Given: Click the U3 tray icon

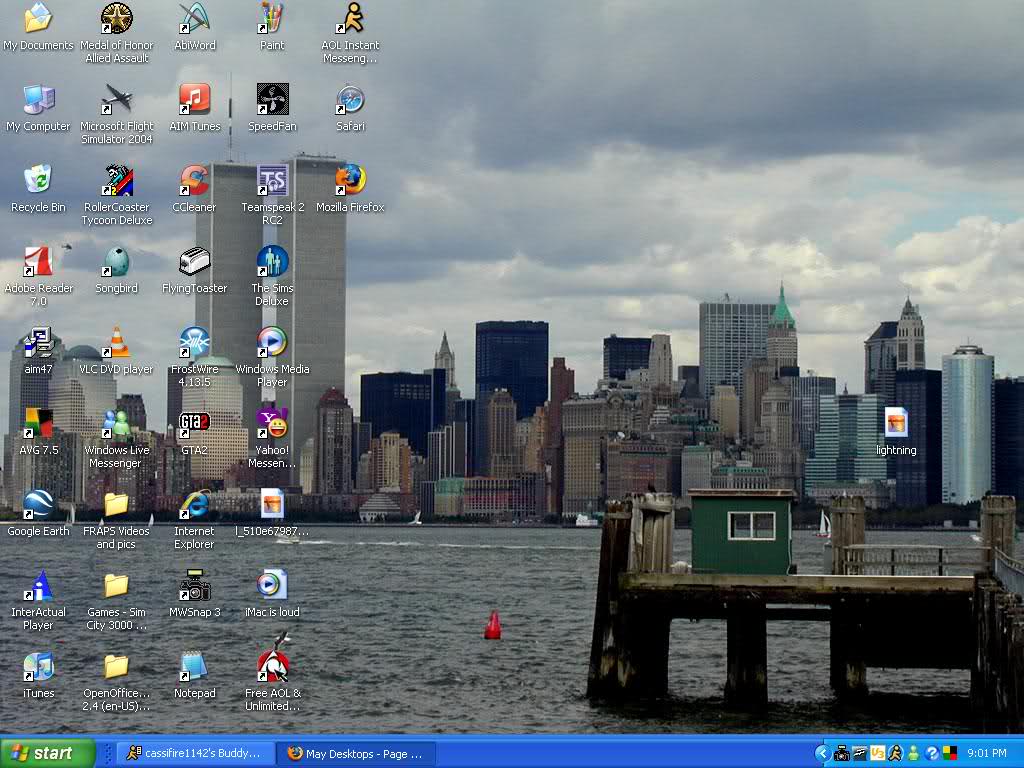Looking at the screenshot, I should (x=877, y=754).
